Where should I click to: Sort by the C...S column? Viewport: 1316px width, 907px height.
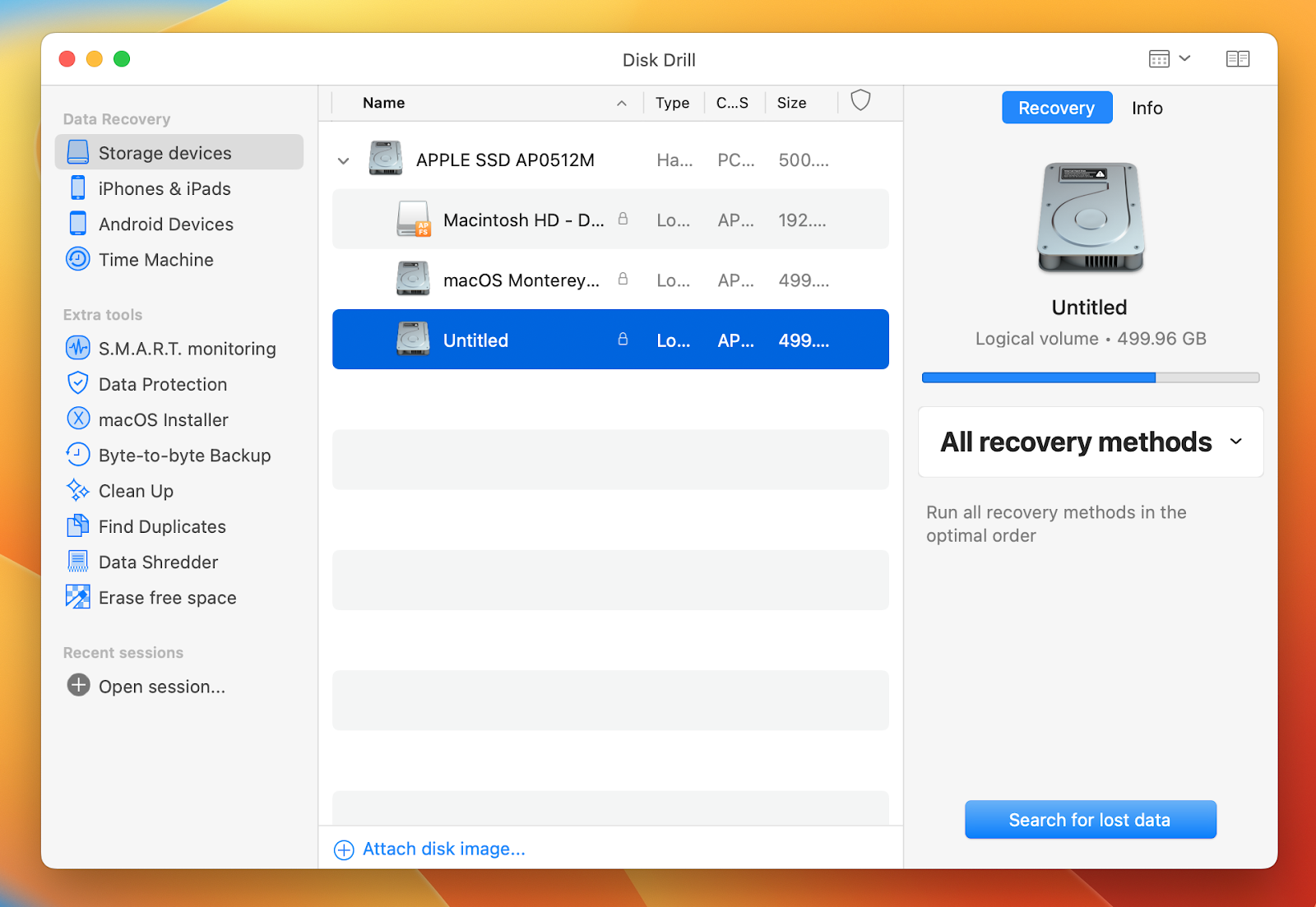[732, 103]
